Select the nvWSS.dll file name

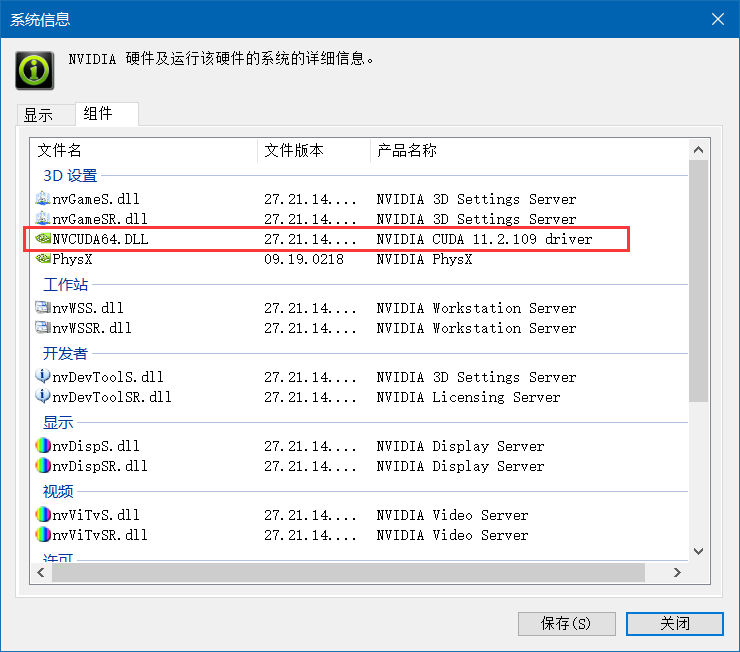click(88, 308)
